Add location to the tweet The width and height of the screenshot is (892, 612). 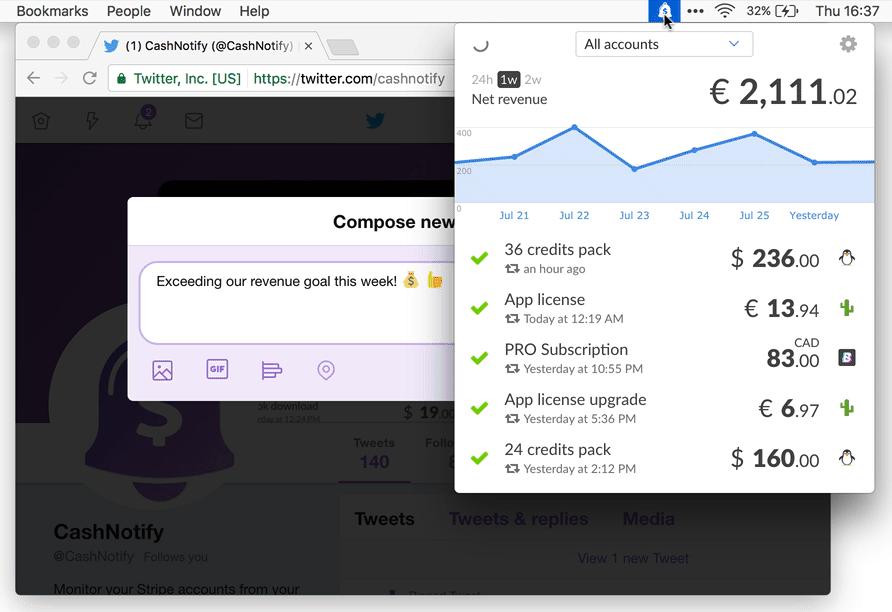tap(326, 370)
